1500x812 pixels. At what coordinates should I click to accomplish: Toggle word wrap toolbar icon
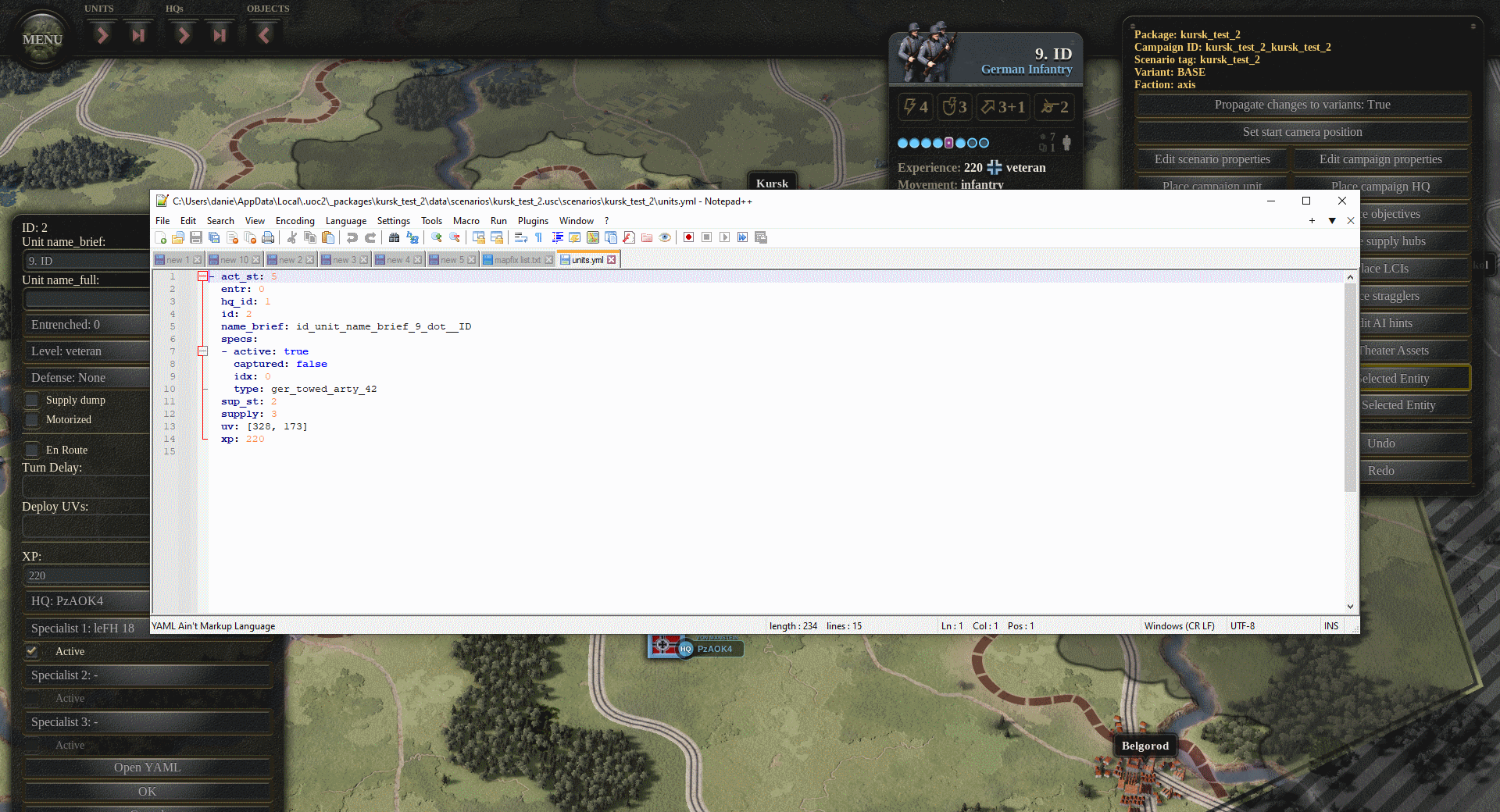521,237
